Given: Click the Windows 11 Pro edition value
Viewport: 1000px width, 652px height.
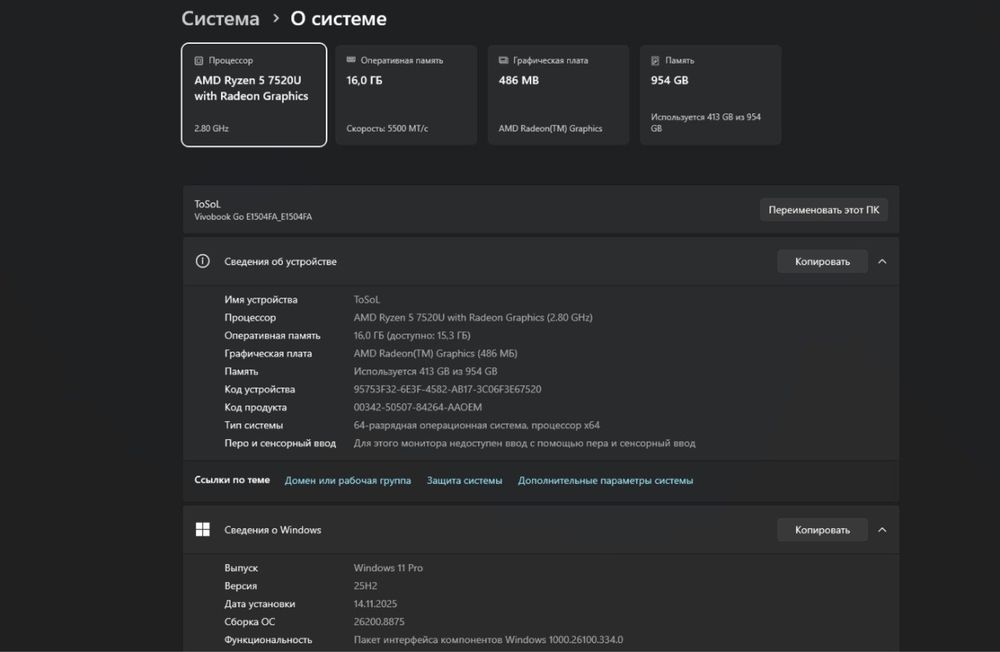Looking at the screenshot, I should point(388,568).
